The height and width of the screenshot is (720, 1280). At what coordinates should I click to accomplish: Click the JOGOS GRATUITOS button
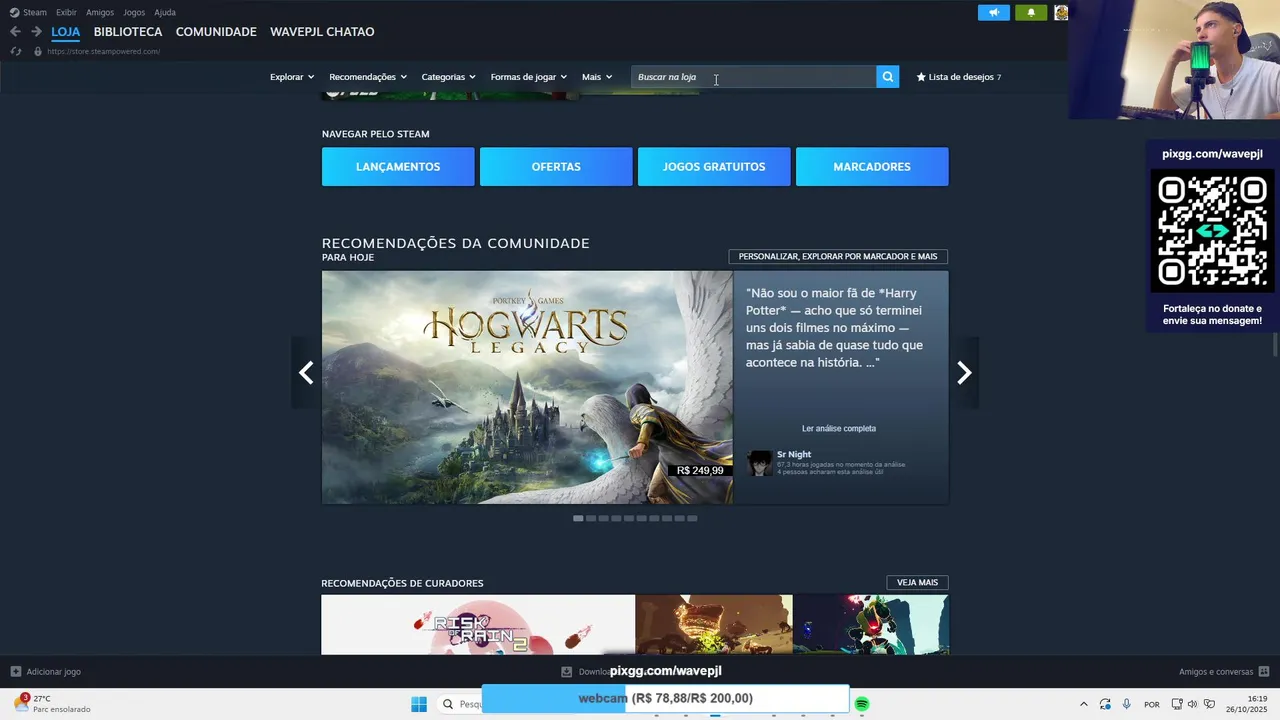pos(714,167)
